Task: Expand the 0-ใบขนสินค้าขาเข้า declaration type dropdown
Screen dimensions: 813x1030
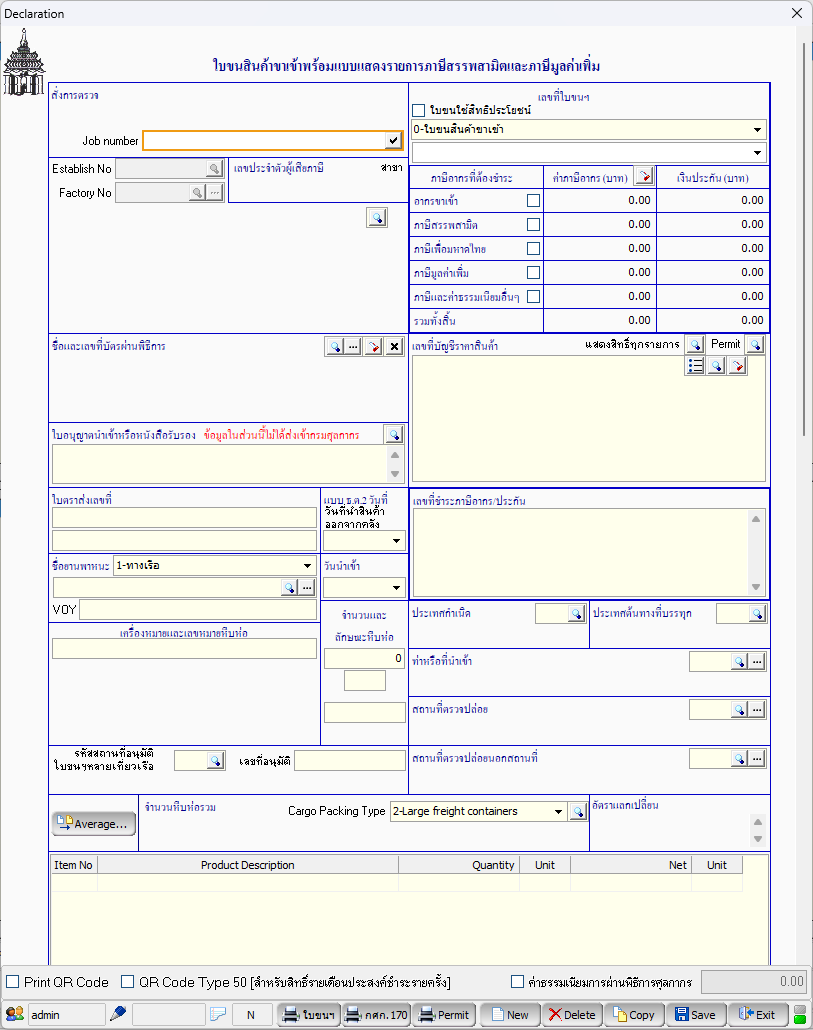Action: (757, 129)
